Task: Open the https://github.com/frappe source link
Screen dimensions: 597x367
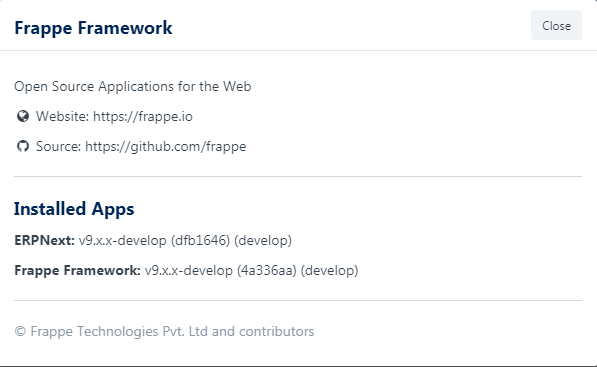Action: click(x=166, y=147)
